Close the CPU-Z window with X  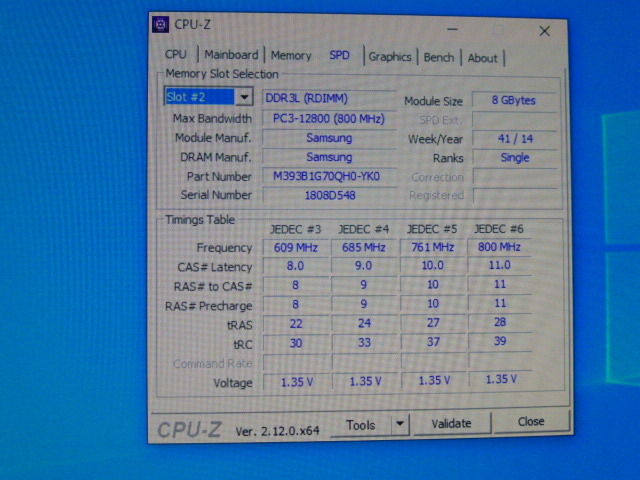544,31
